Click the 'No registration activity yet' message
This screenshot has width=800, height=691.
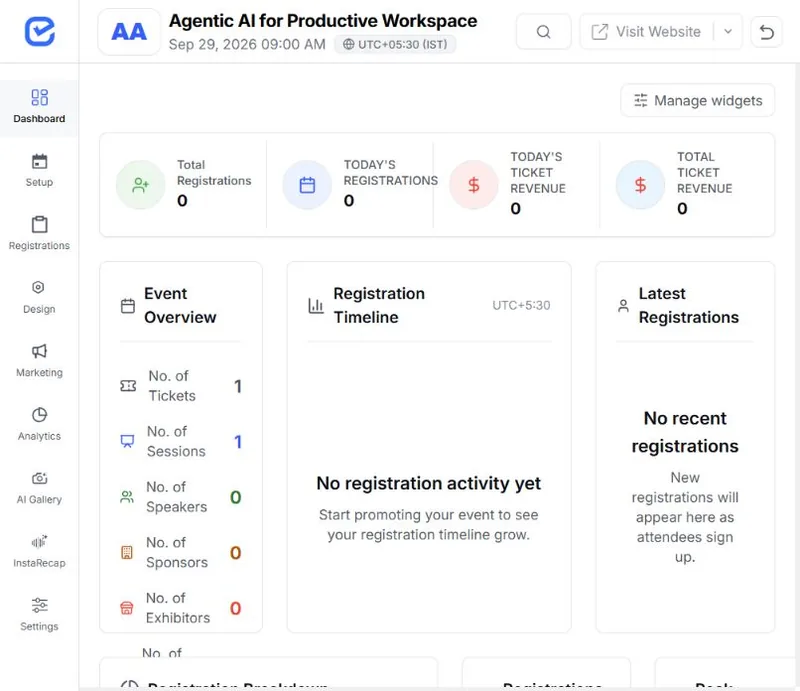pos(429,483)
